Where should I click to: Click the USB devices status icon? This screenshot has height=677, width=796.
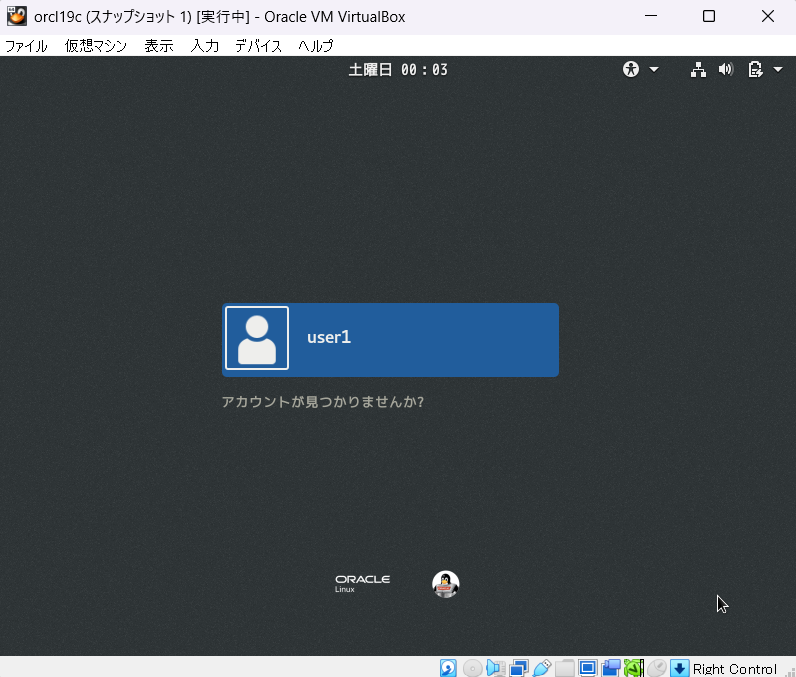coord(542,668)
